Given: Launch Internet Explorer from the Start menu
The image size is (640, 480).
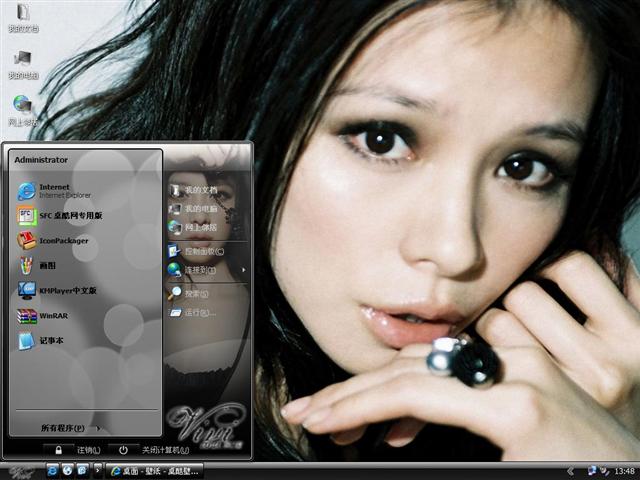Looking at the screenshot, I should click(54, 191).
